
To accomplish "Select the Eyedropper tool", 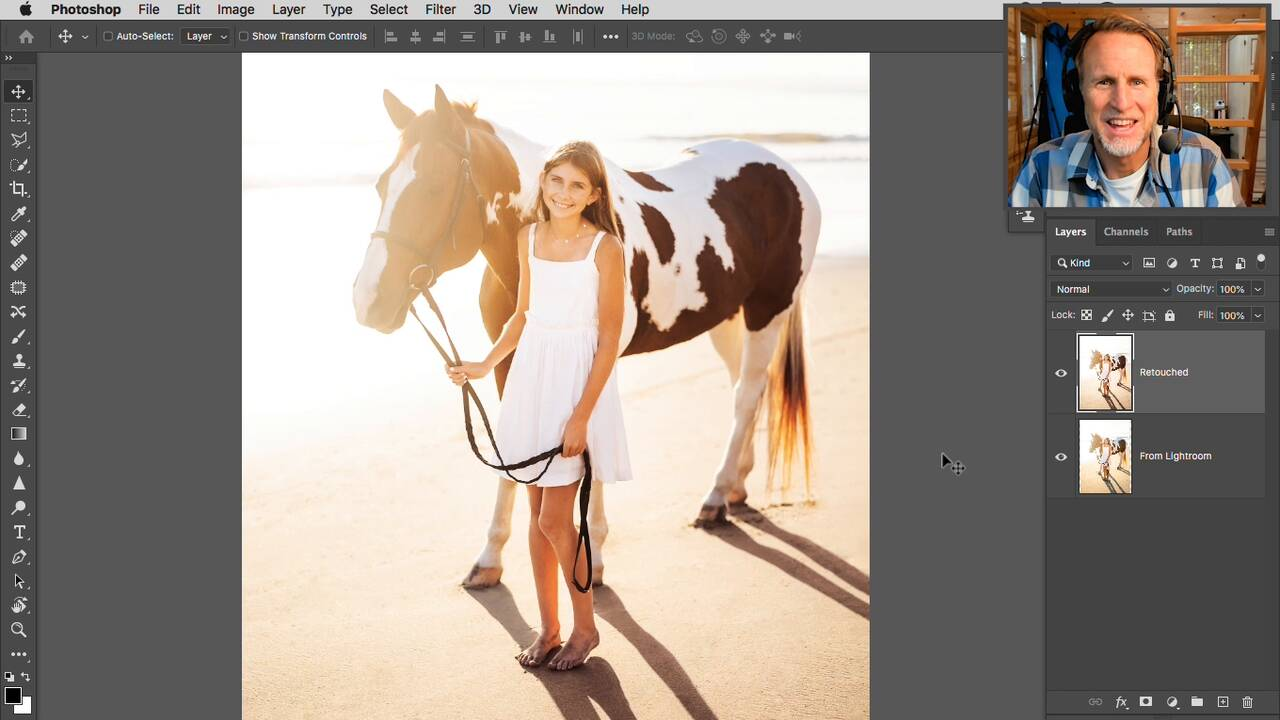I will click(x=18, y=214).
